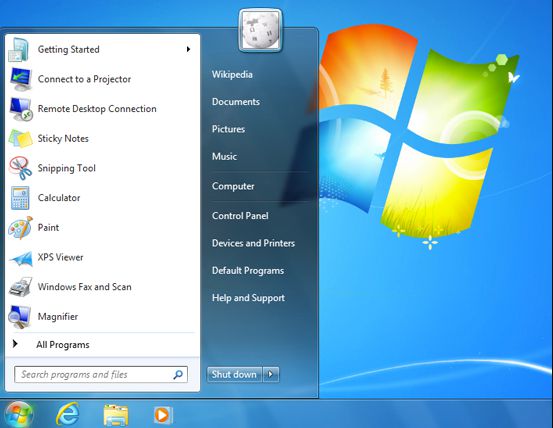Click the Magnifier icon

[19, 317]
